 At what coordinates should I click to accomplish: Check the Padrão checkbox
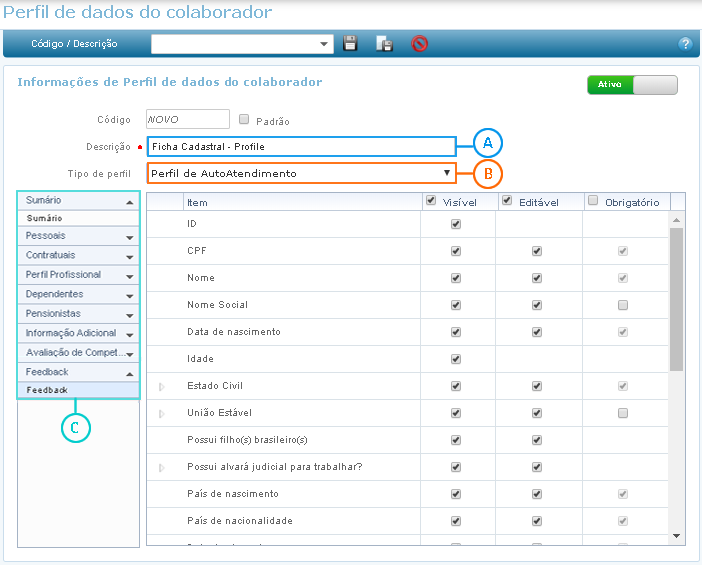pyautogui.click(x=244, y=119)
